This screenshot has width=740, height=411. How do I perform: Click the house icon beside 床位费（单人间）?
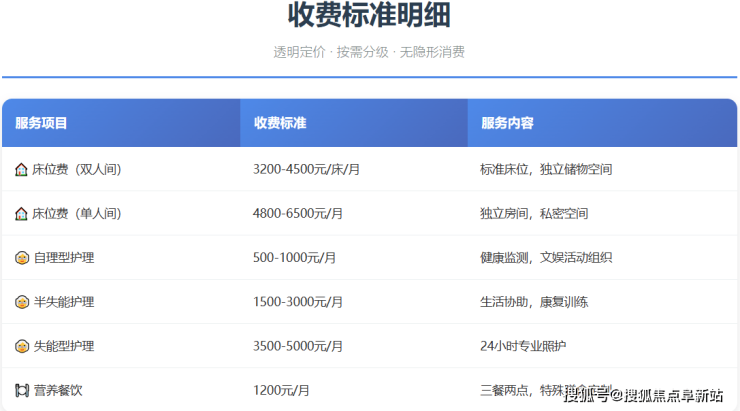(21, 214)
